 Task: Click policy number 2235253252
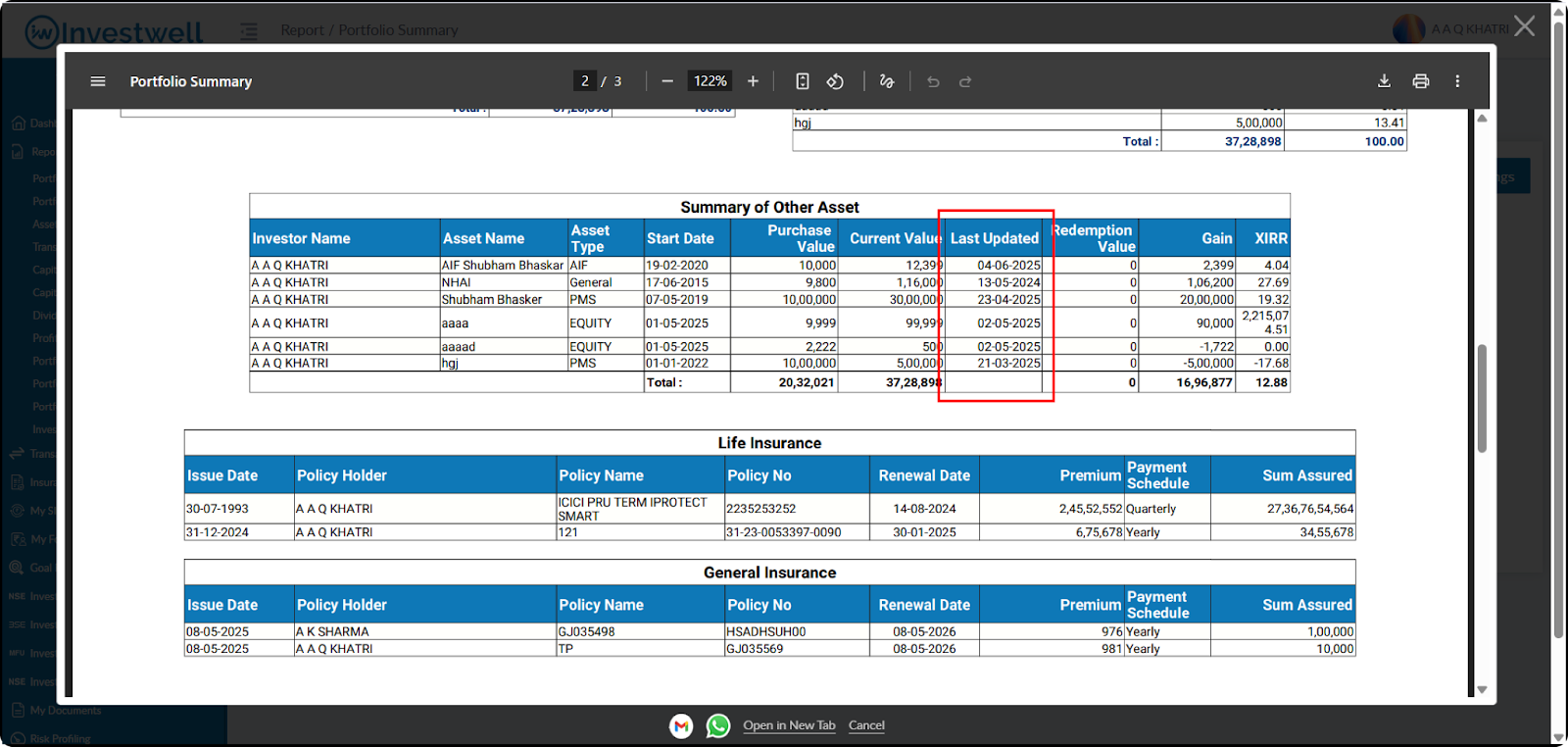pos(760,509)
